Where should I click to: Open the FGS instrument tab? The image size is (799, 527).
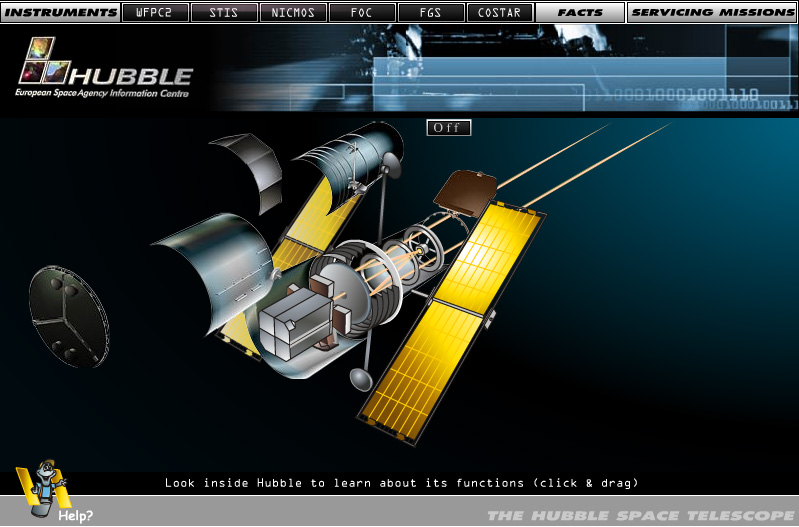431,13
